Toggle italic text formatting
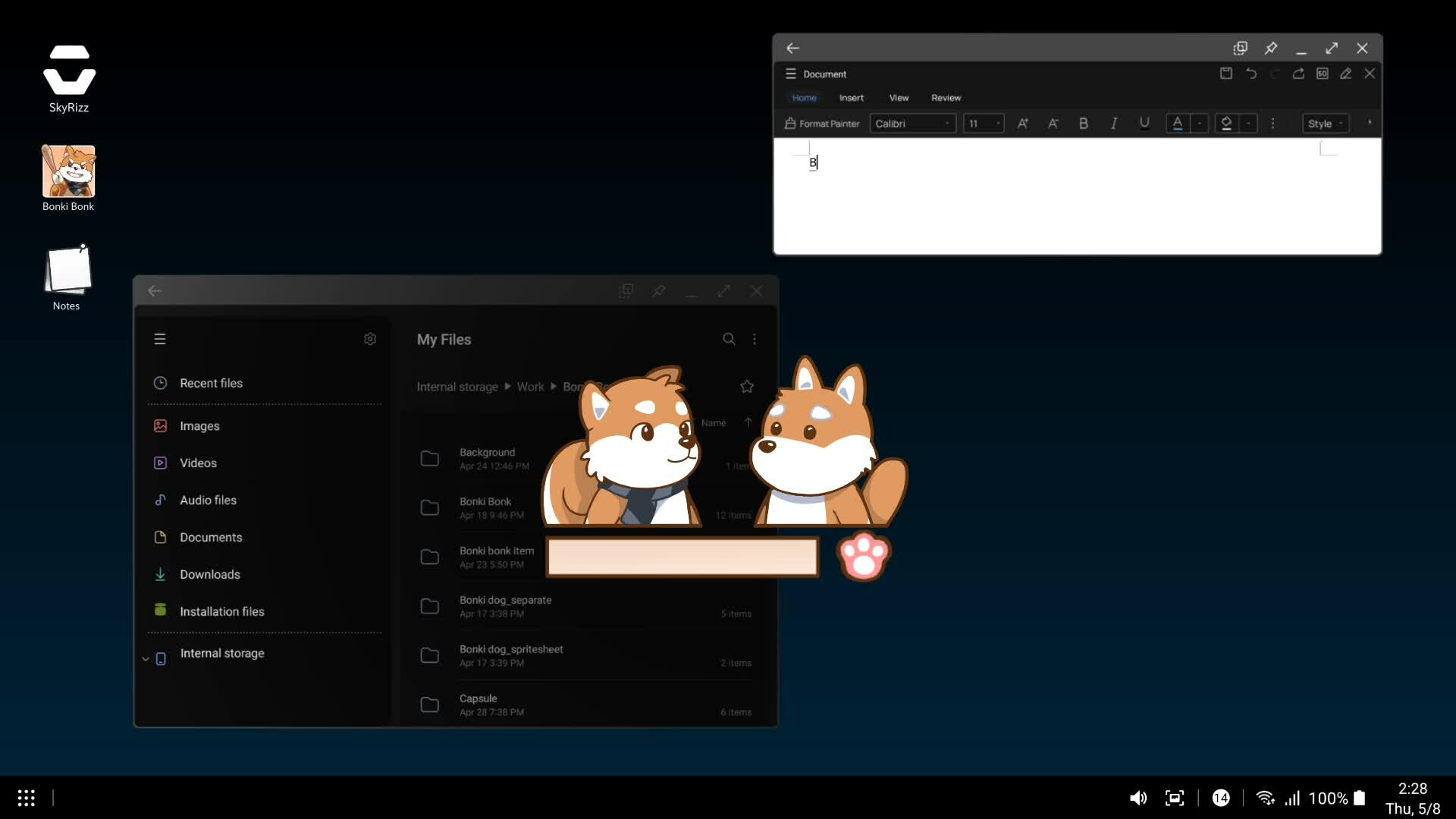1456x819 pixels. click(x=1113, y=124)
